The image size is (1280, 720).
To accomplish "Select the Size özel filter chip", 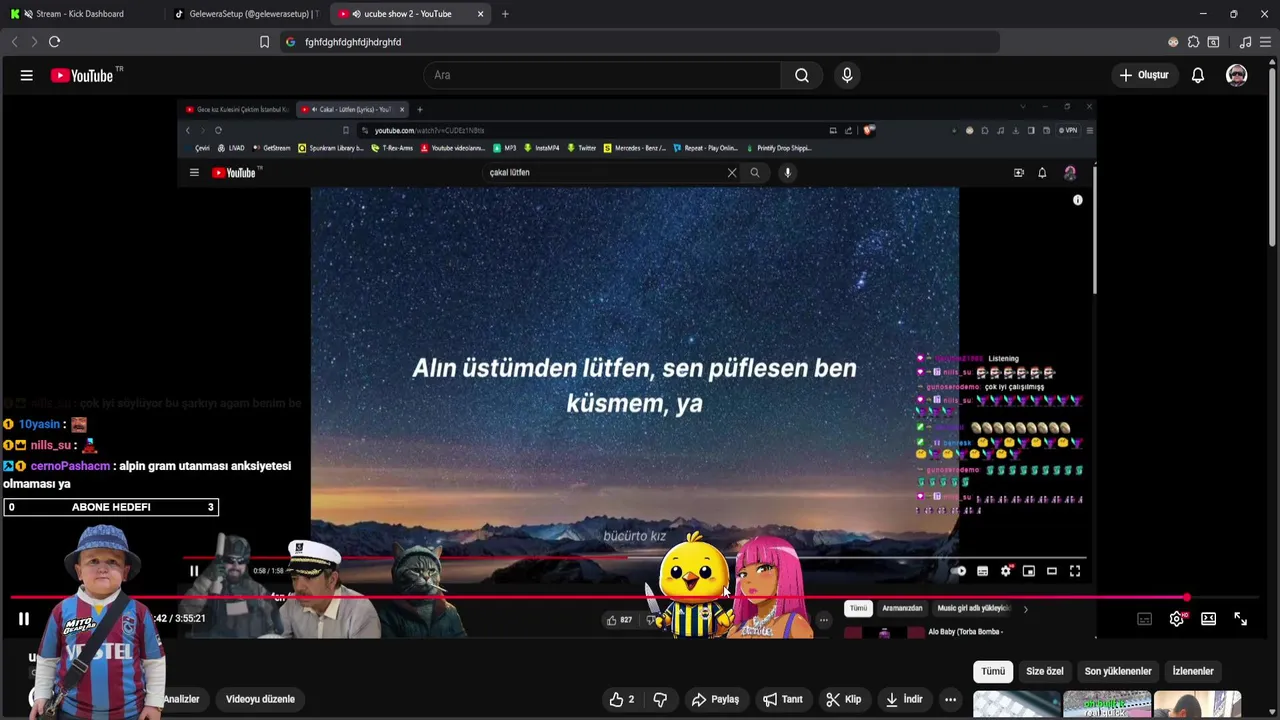I will click(1045, 671).
